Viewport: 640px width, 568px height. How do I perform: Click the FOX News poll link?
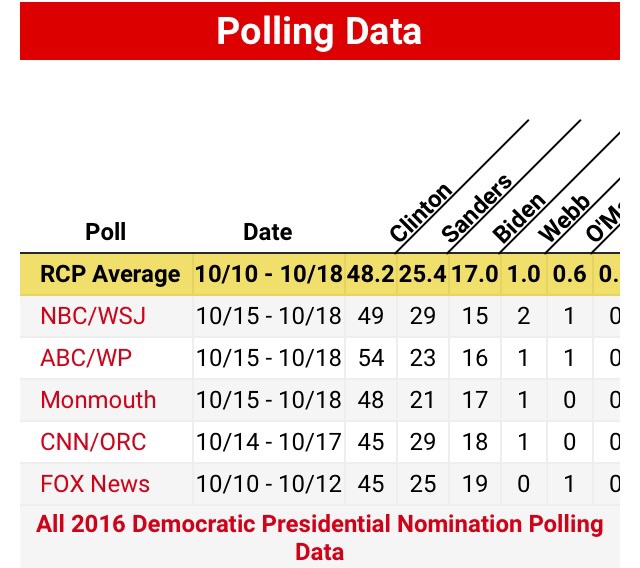(95, 484)
